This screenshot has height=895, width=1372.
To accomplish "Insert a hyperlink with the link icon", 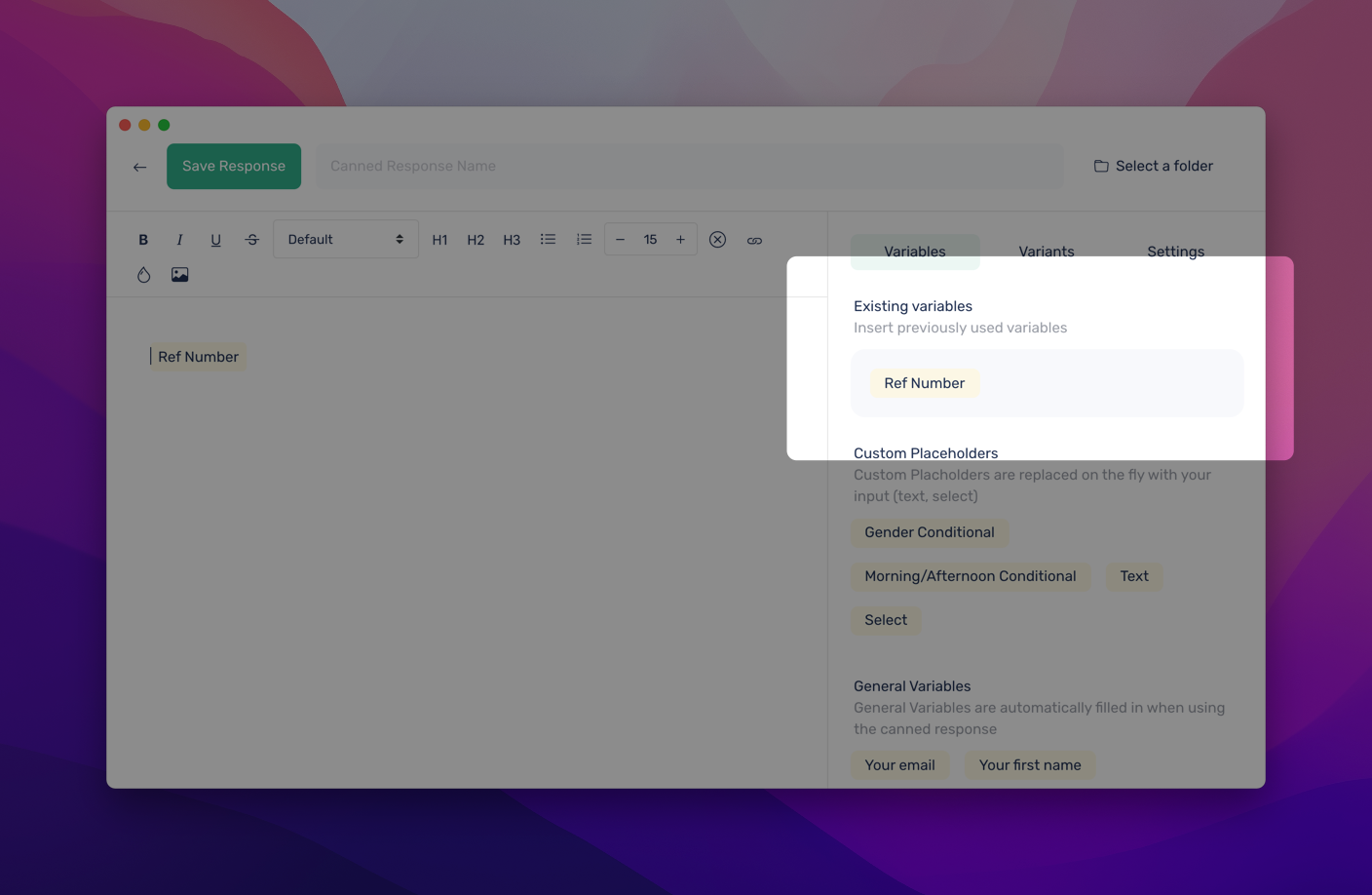I will (754, 240).
